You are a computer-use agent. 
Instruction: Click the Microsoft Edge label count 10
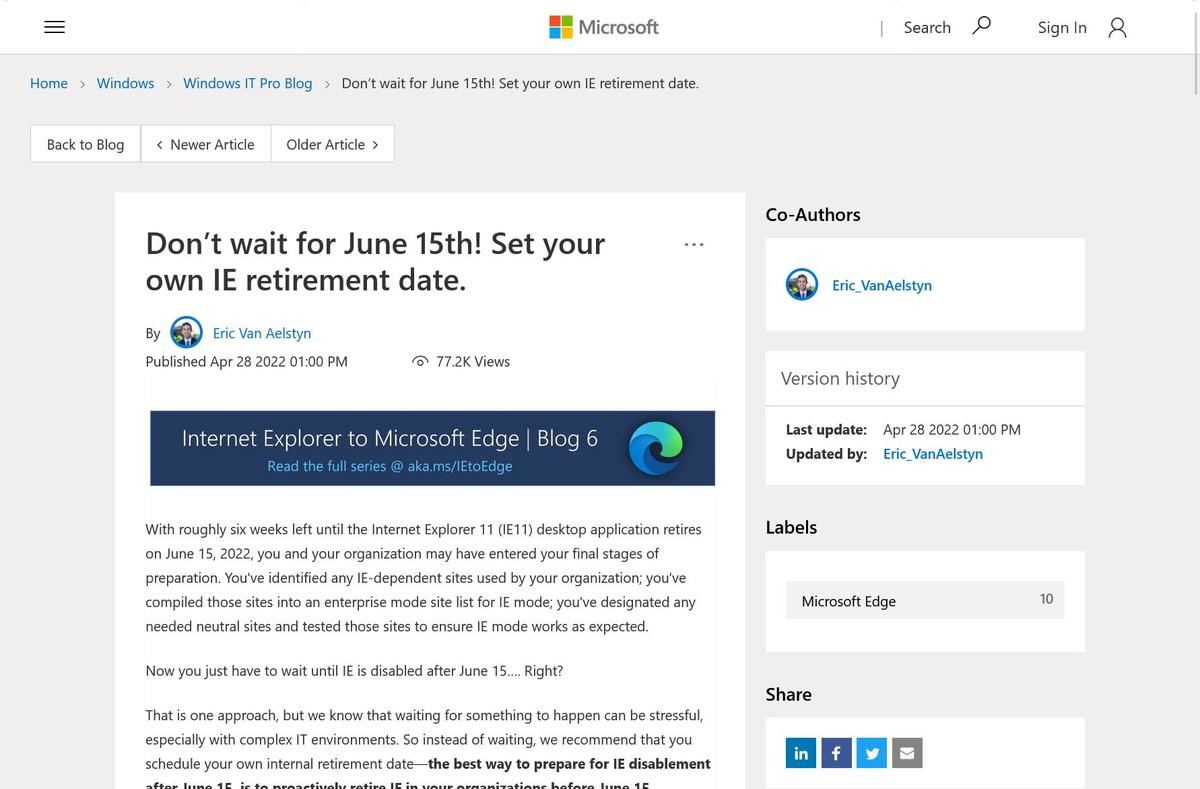1046,599
